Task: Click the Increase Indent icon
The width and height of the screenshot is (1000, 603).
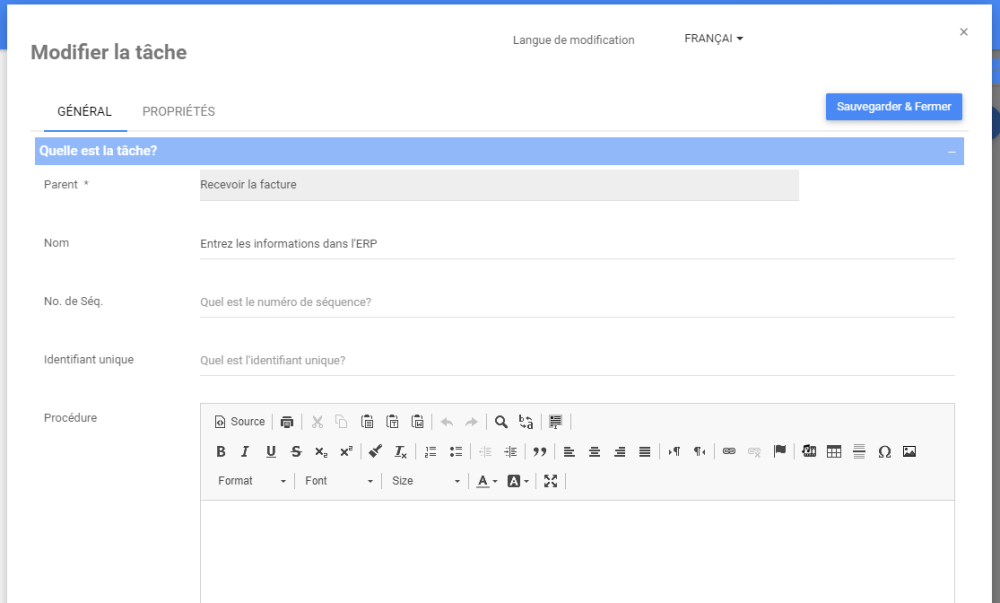Action: coord(510,451)
